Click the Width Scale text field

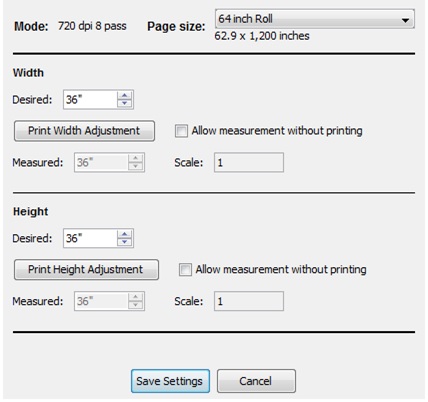click(x=249, y=163)
